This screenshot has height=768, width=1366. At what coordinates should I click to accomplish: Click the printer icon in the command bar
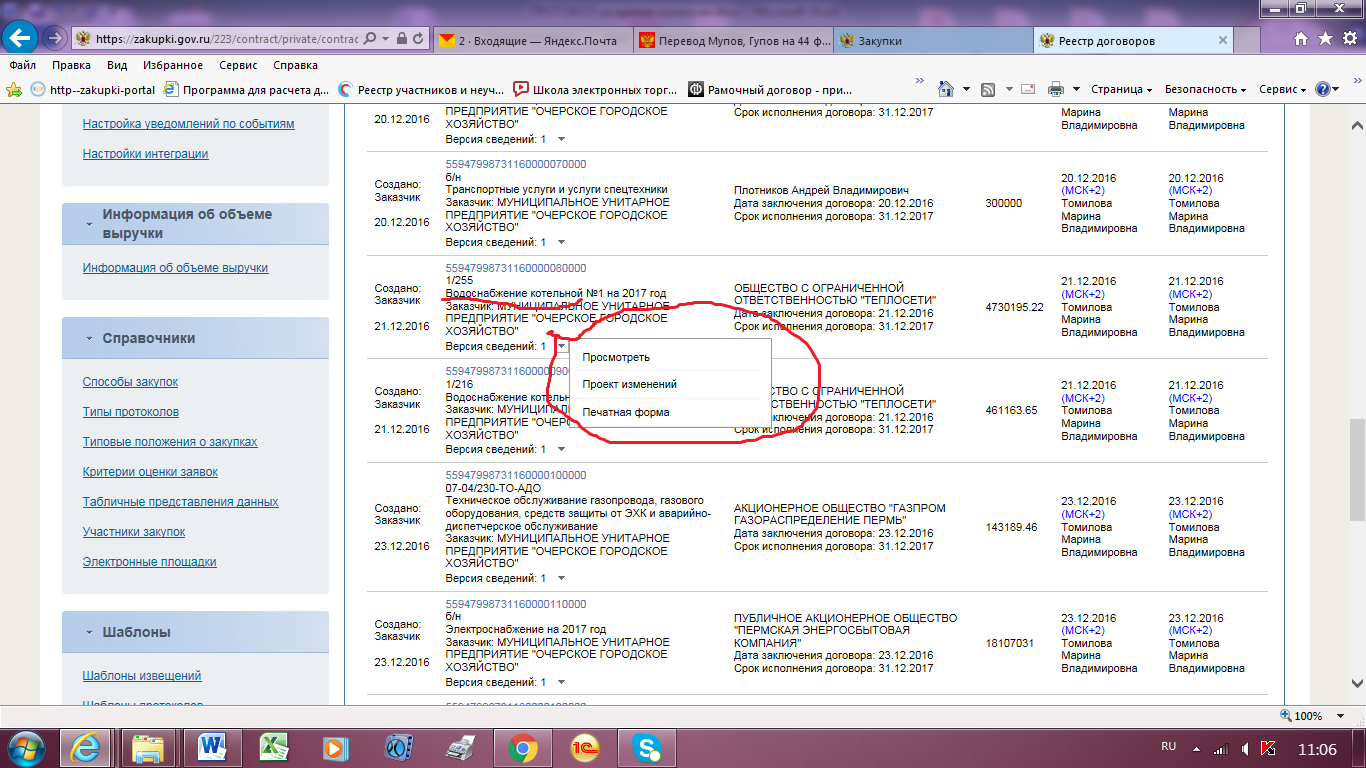pos(1056,89)
